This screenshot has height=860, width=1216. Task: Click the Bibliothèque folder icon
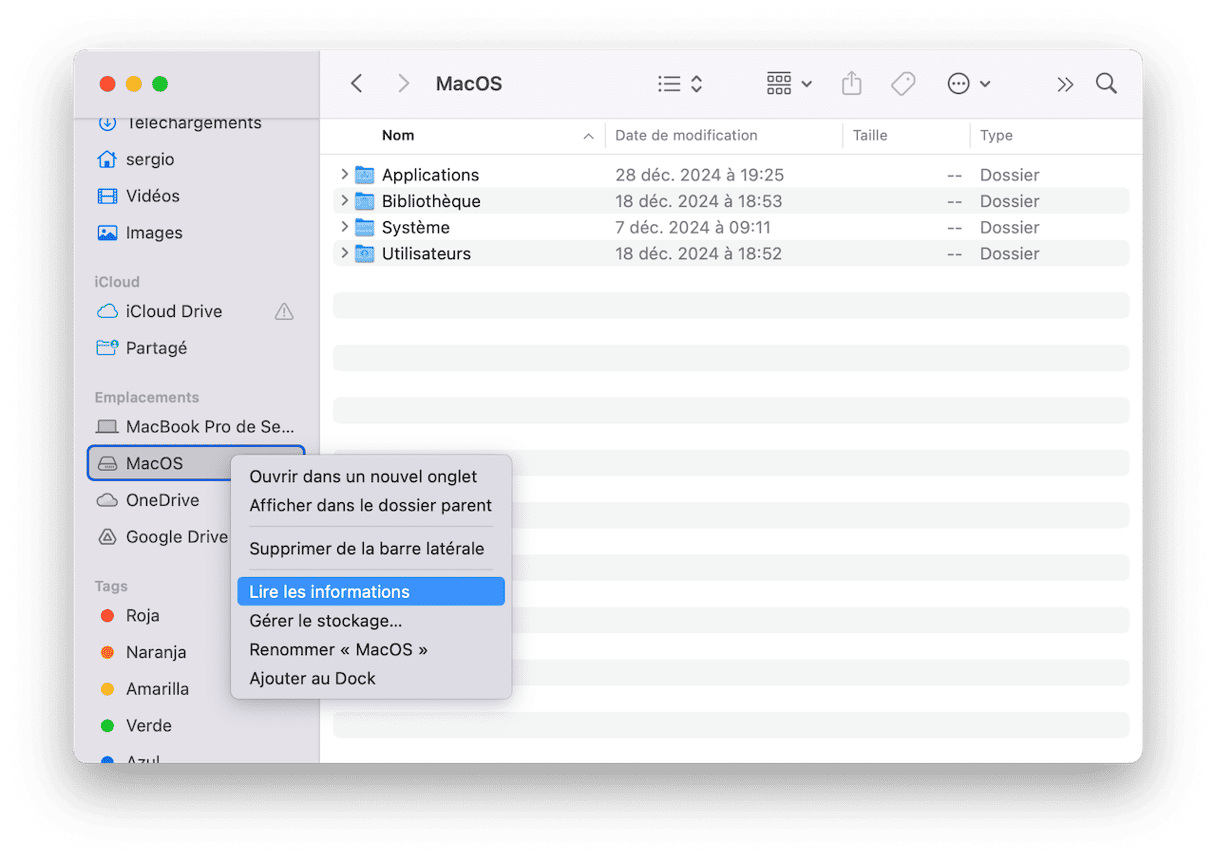(x=365, y=201)
